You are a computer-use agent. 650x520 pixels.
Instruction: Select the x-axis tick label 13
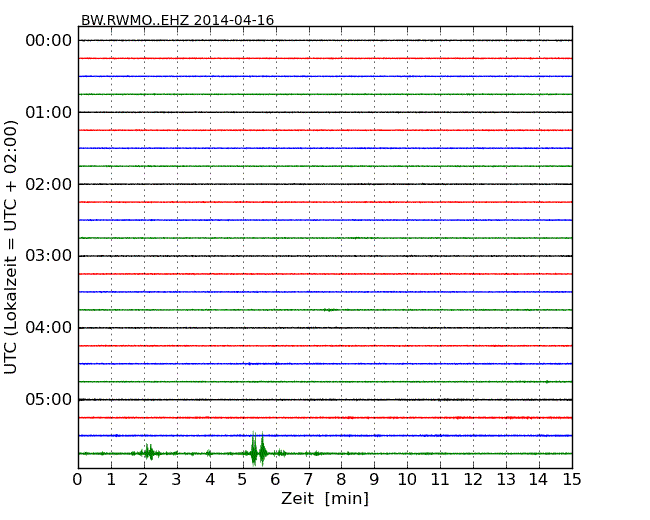506,480
